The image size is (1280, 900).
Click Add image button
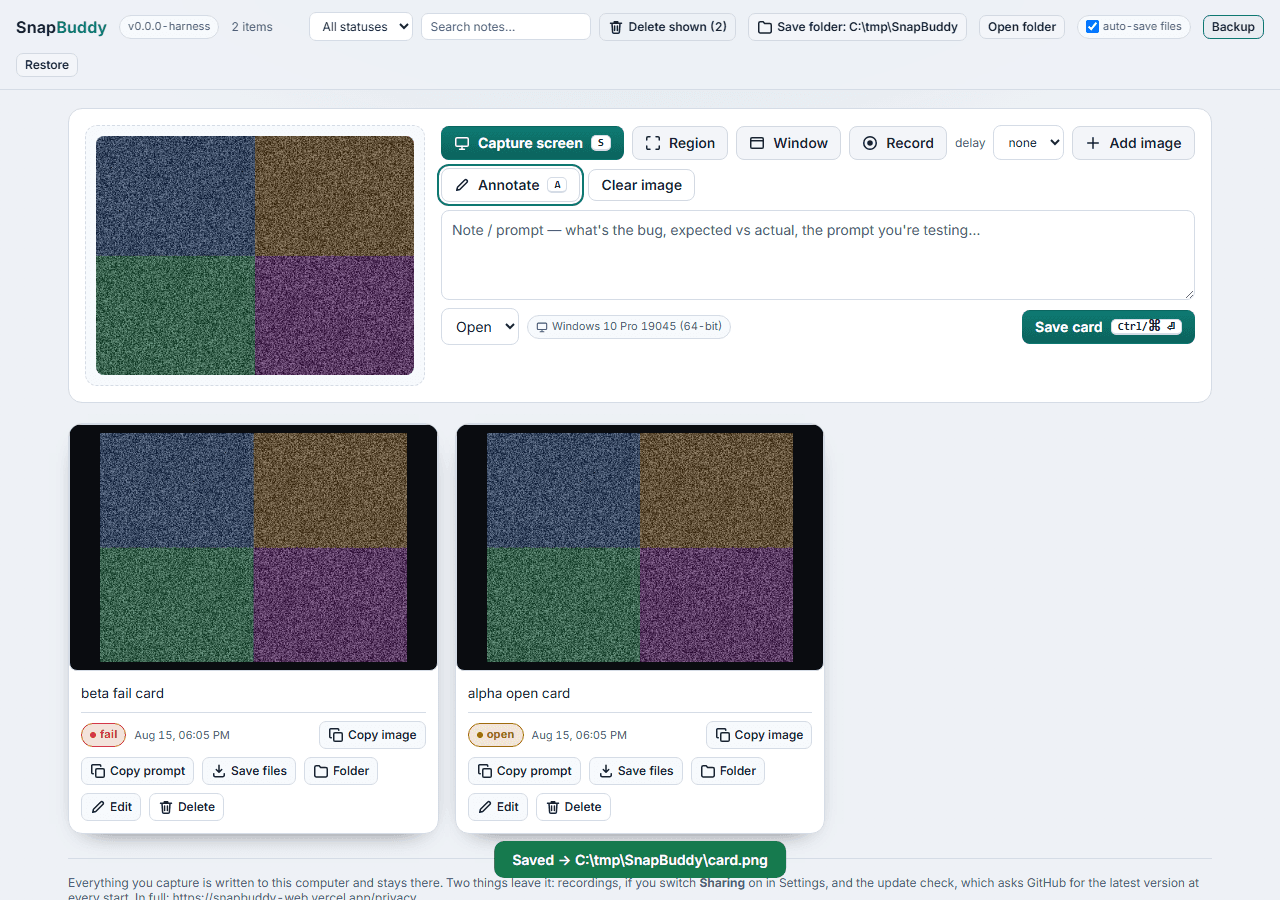(1133, 143)
